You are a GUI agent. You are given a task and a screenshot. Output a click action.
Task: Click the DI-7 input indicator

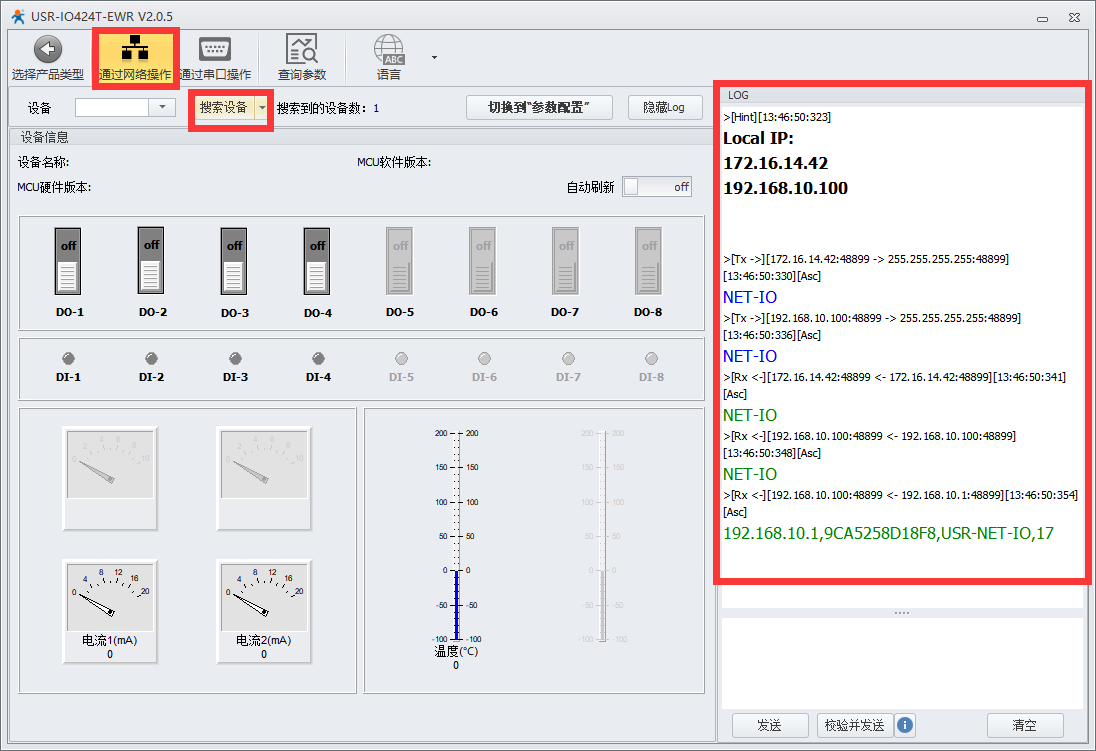(568, 359)
